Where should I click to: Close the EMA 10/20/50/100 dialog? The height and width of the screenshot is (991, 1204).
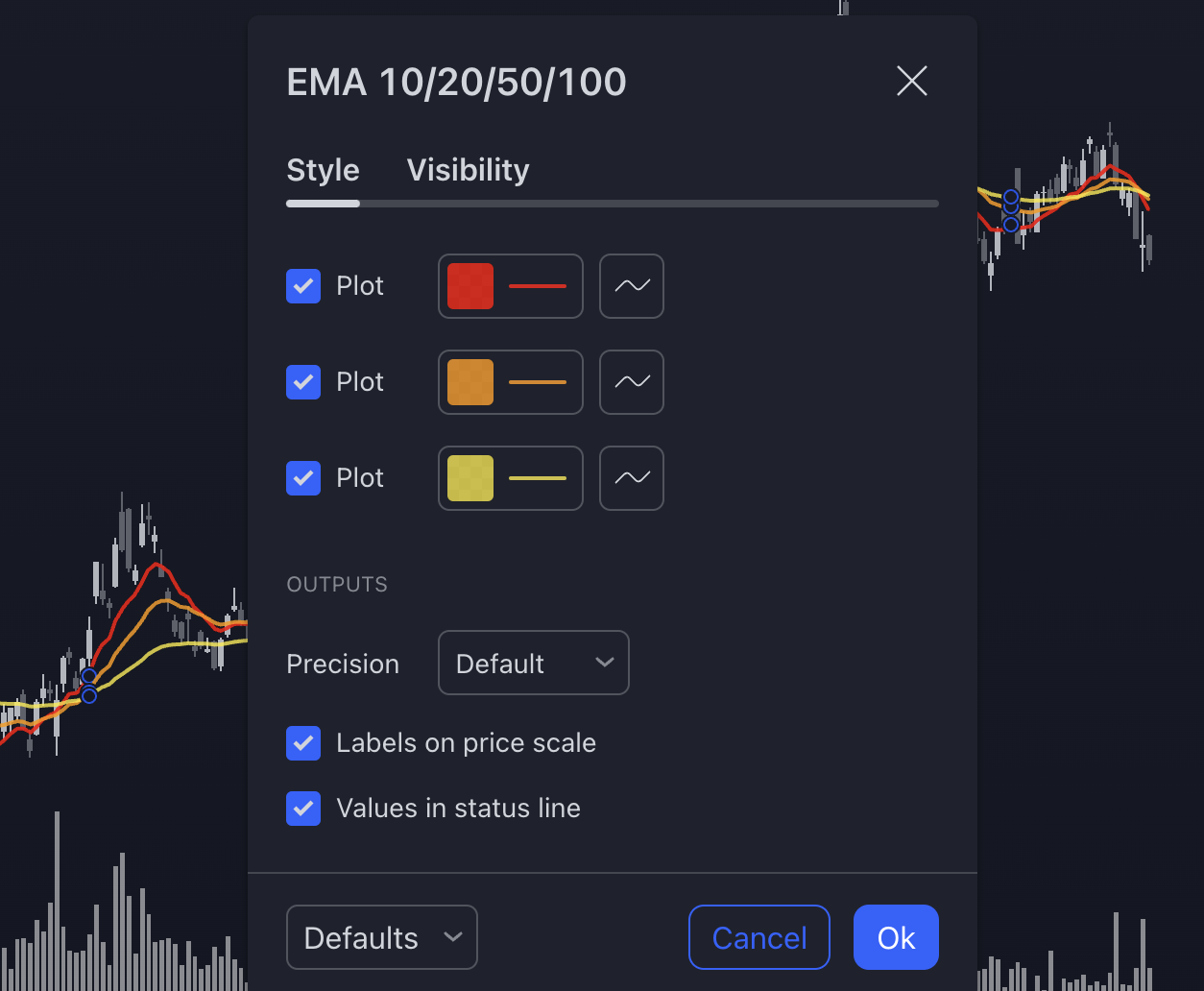pos(911,82)
